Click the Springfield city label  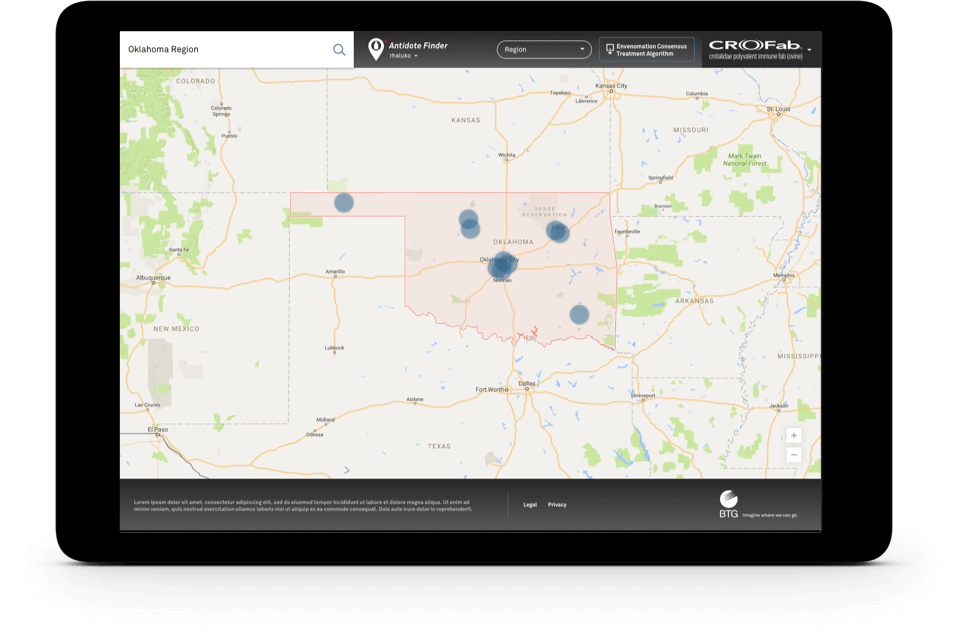click(660, 178)
